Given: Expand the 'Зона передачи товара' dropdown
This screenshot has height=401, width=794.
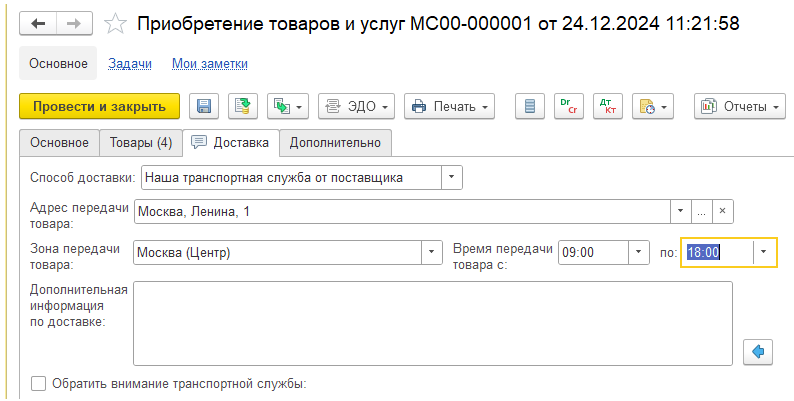Looking at the screenshot, I should (x=432, y=253).
